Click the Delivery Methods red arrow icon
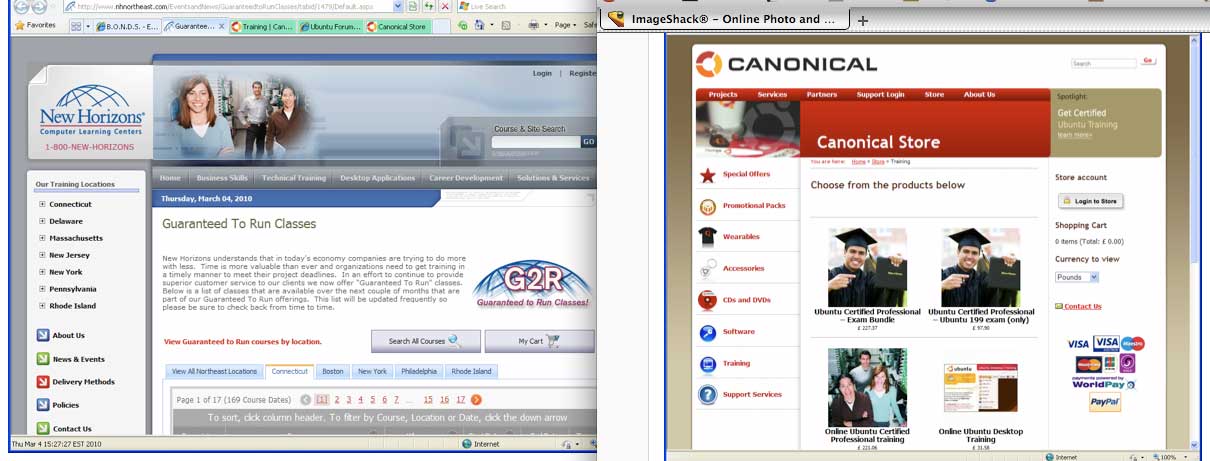The height and width of the screenshot is (461, 1210). 43,382
